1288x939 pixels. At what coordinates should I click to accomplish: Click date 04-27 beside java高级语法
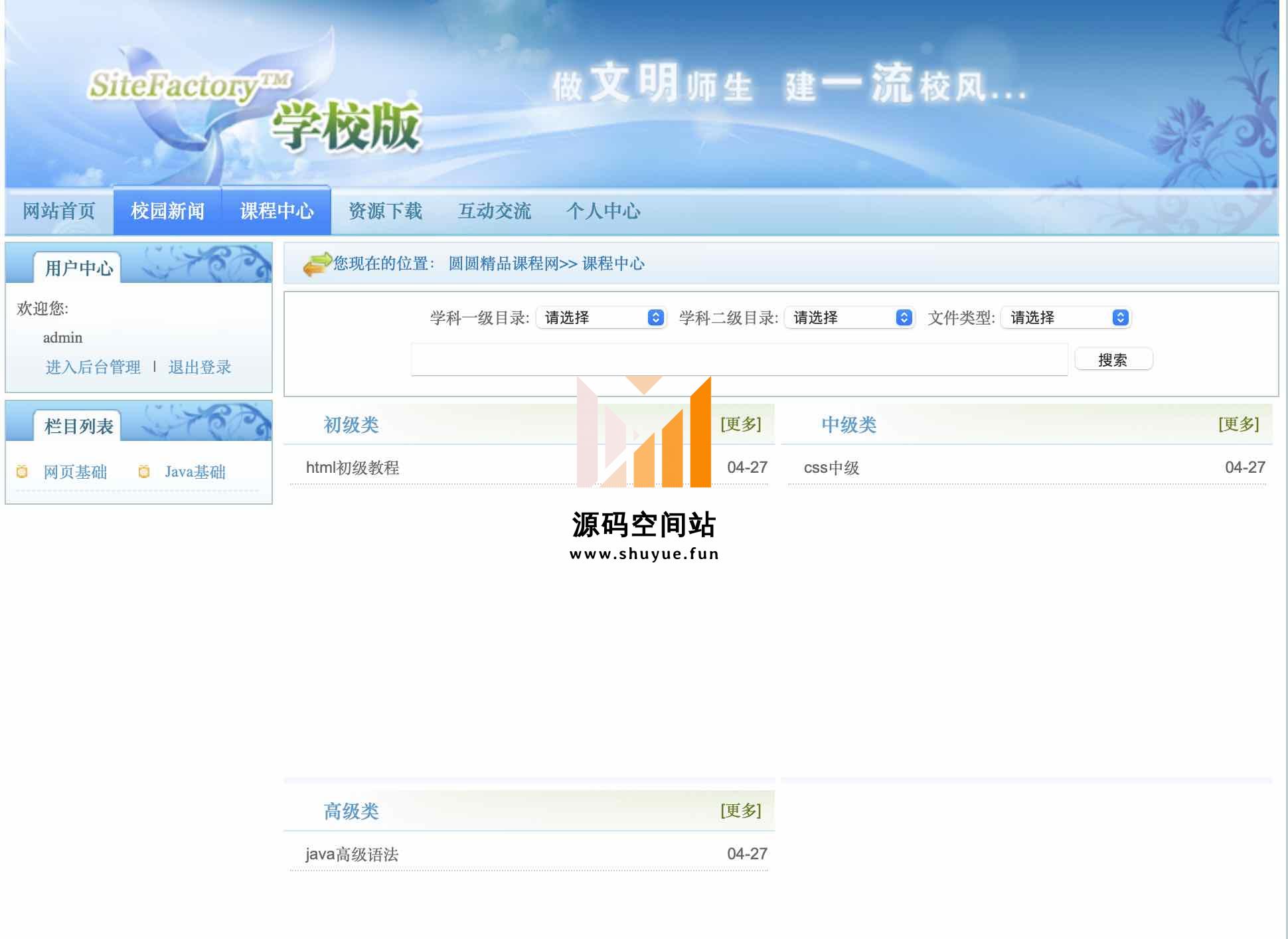click(747, 854)
